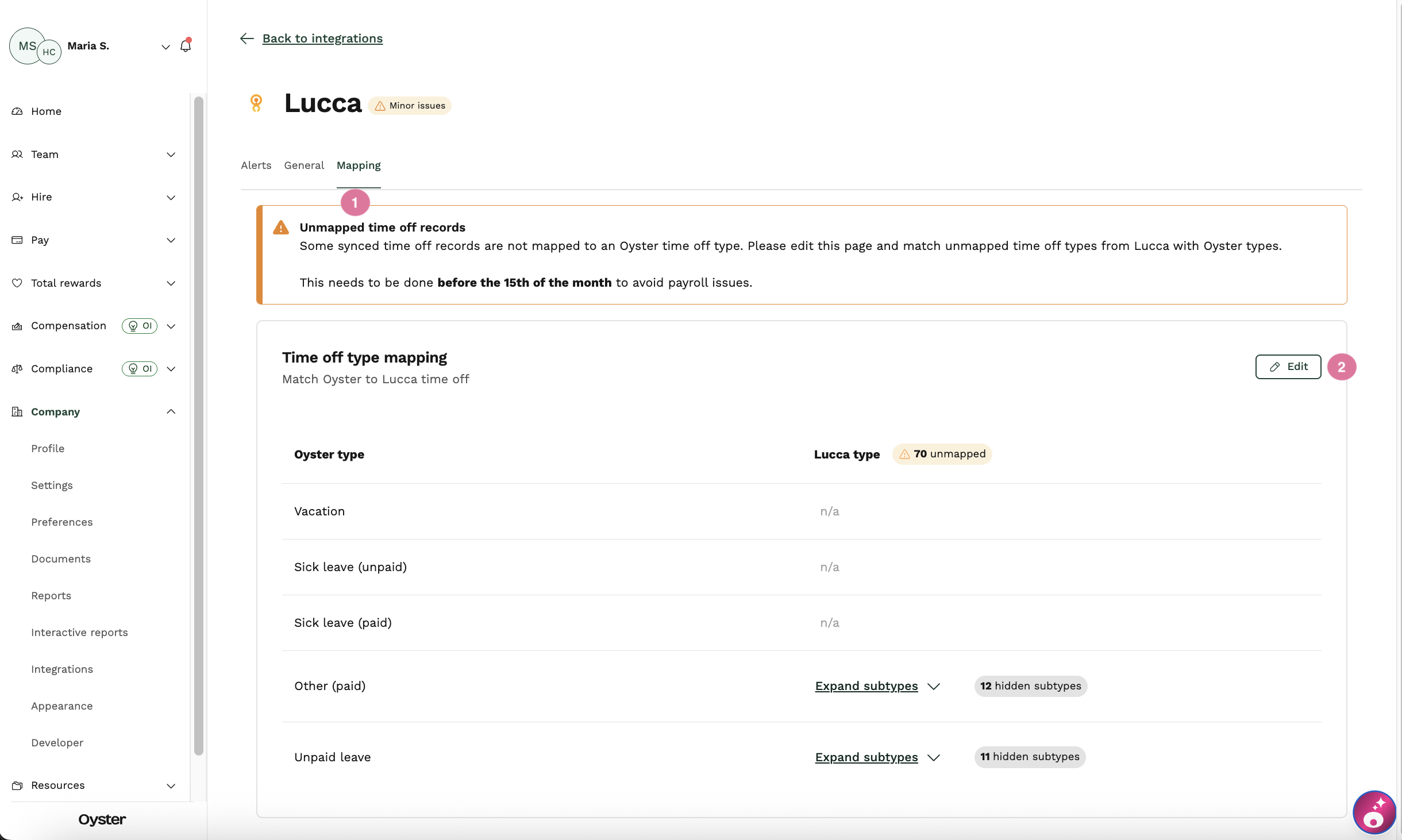The image size is (1402, 840).
Task: Open Company Documents page
Action: tap(61, 559)
